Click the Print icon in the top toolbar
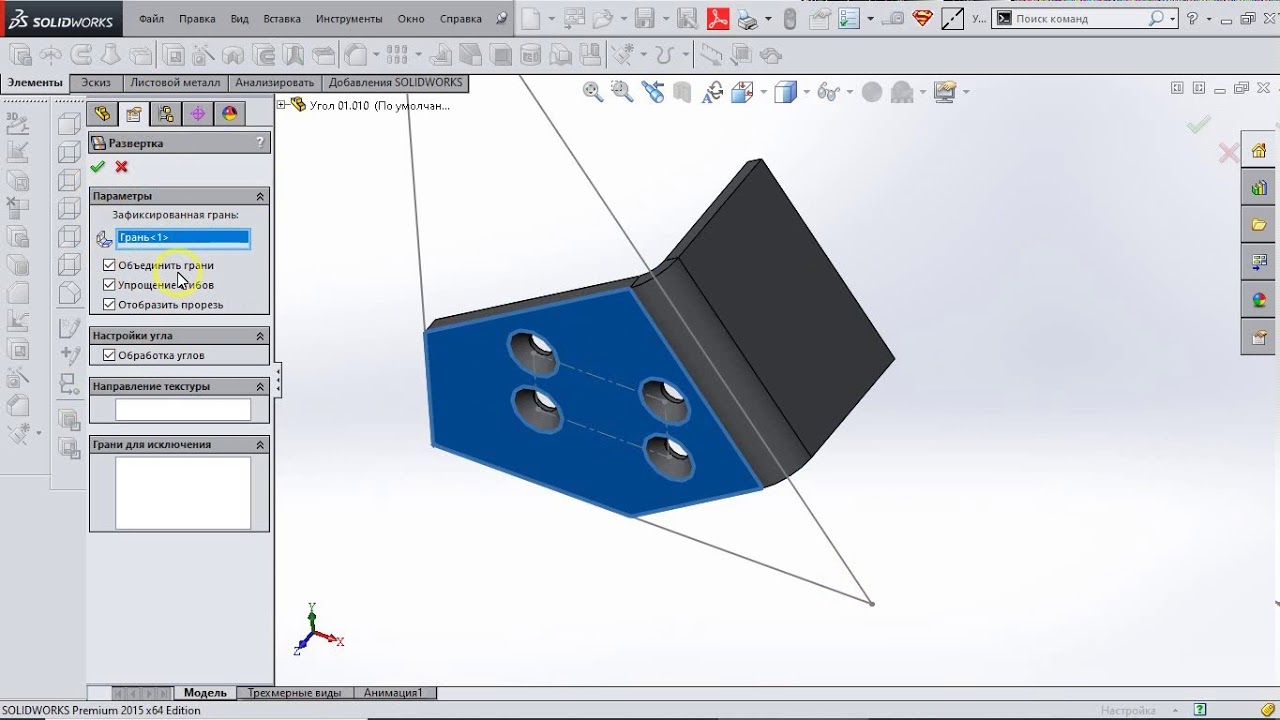The image size is (1280, 720). click(x=747, y=19)
